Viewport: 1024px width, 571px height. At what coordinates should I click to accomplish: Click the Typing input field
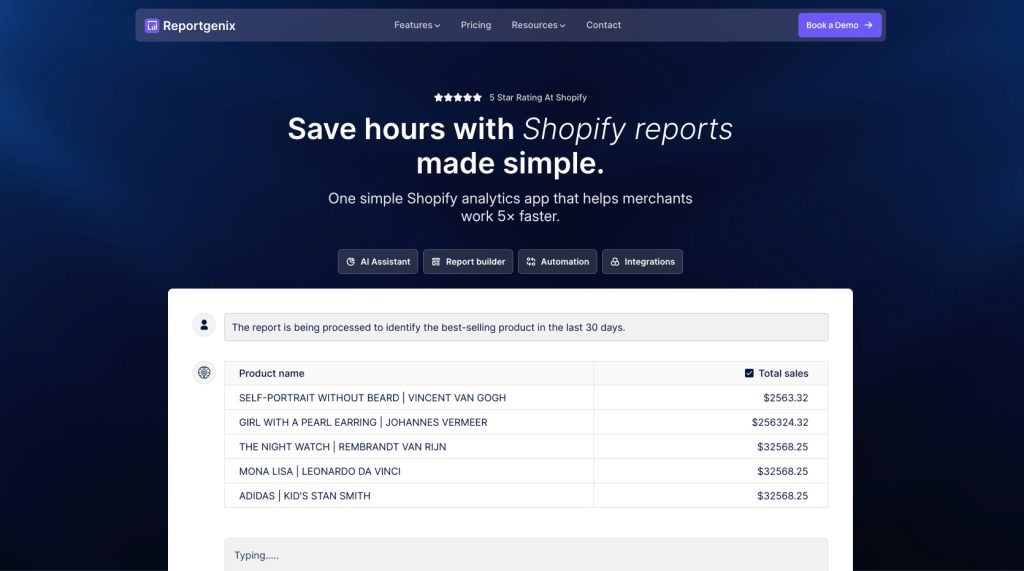526,555
